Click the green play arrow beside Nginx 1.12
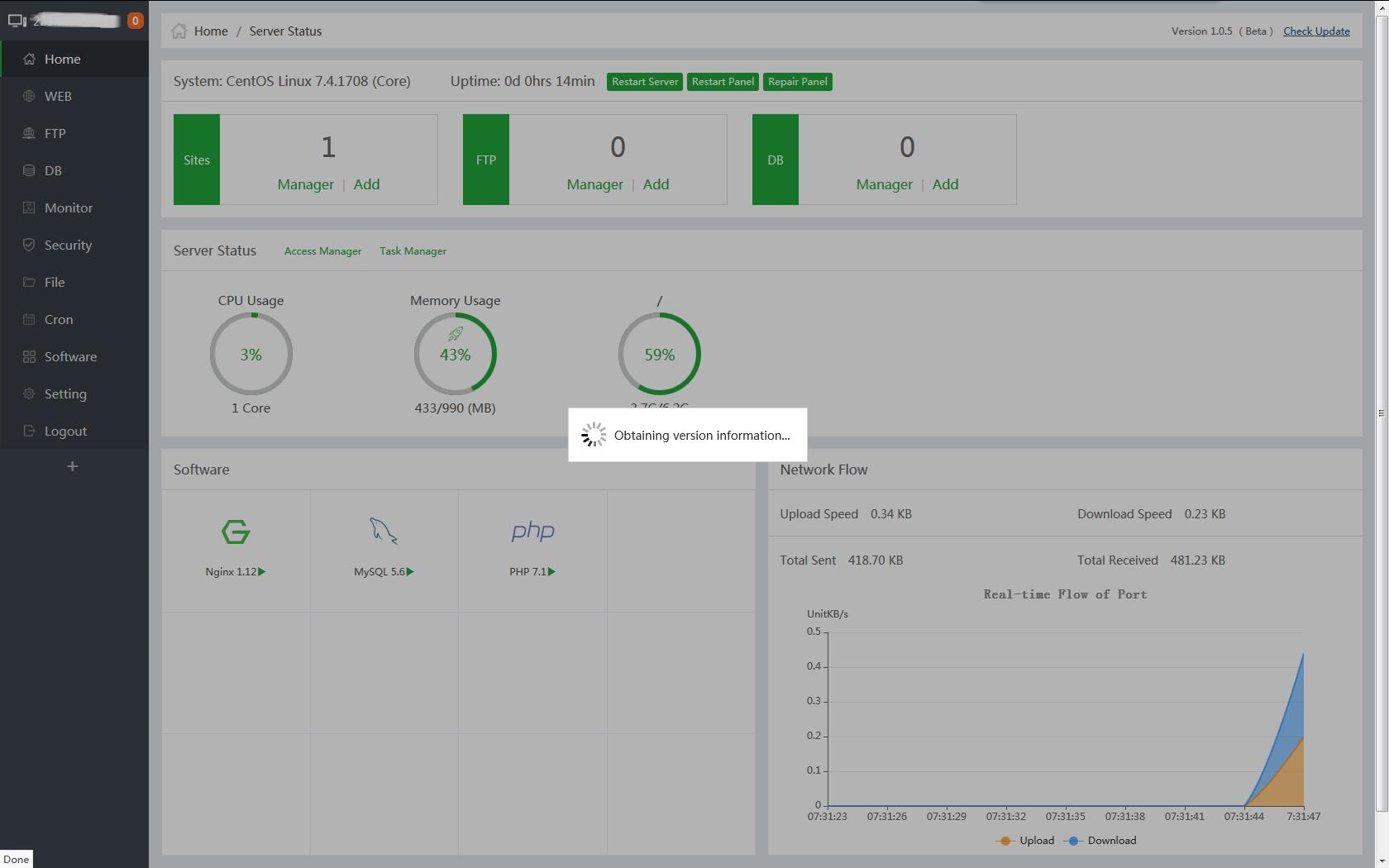Viewport: 1389px width, 868px height. (x=261, y=572)
